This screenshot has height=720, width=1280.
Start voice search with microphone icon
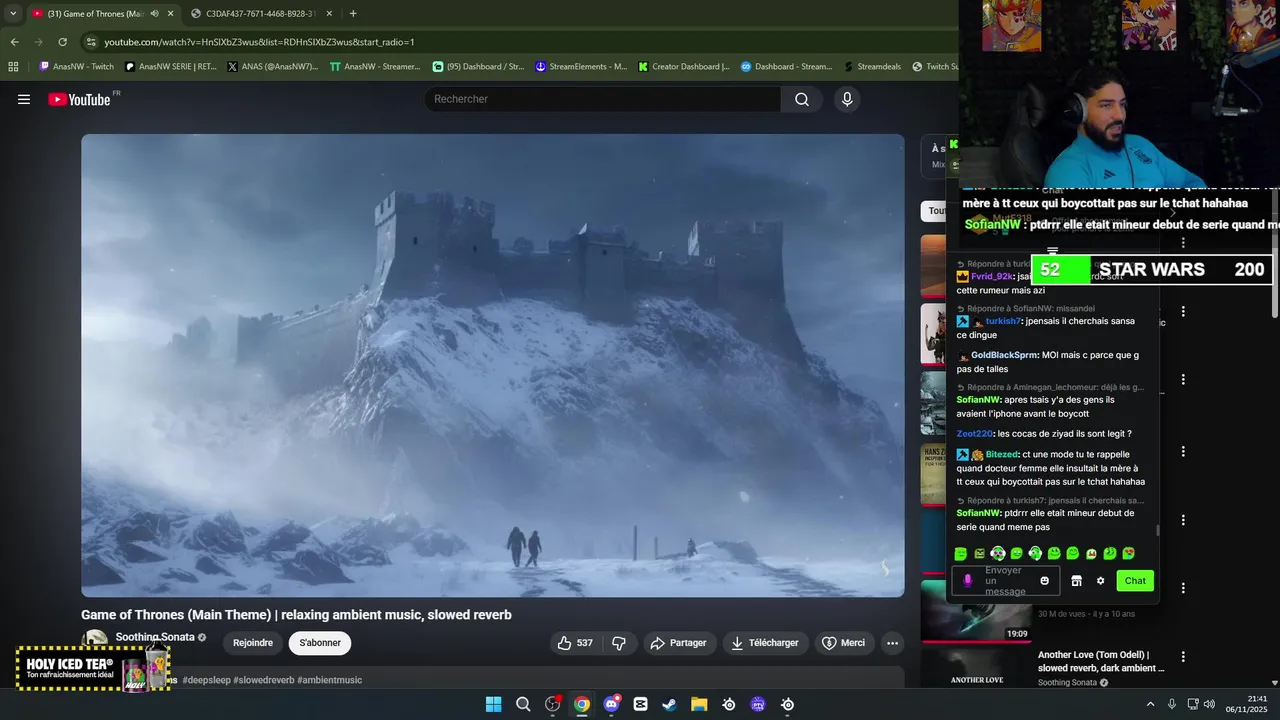coord(847,99)
